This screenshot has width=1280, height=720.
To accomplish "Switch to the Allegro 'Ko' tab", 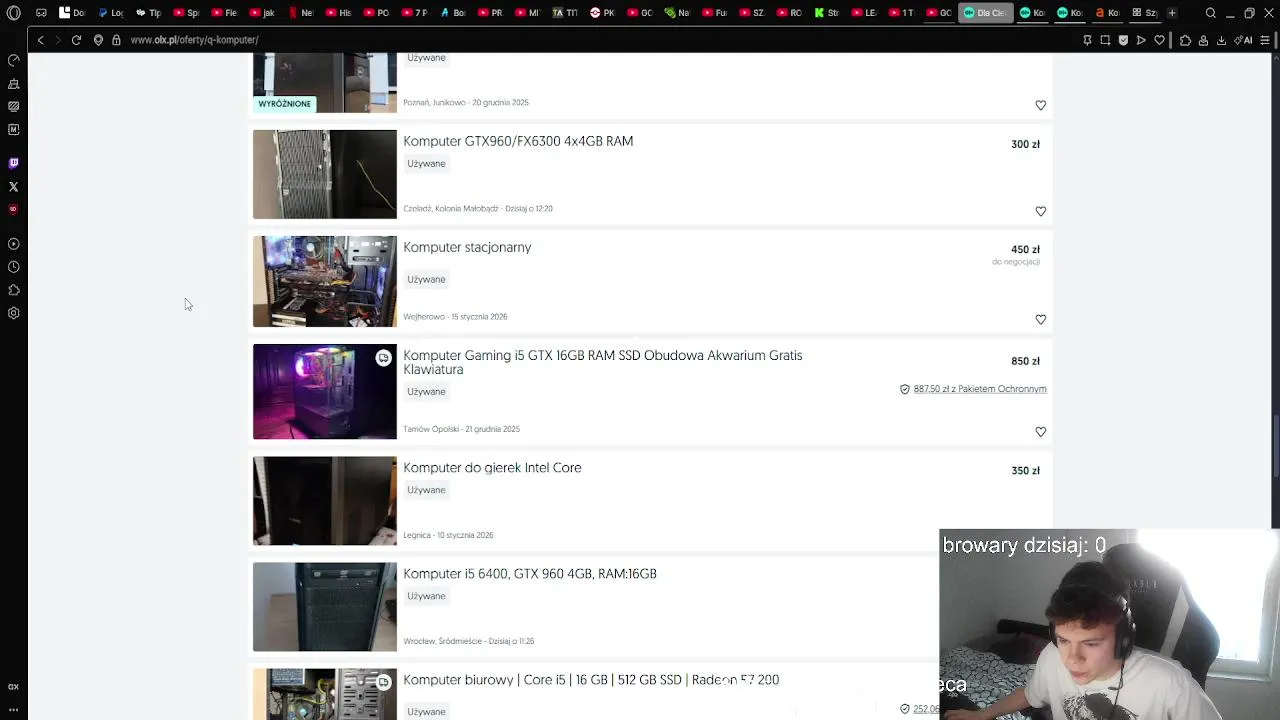I will pos(1106,13).
